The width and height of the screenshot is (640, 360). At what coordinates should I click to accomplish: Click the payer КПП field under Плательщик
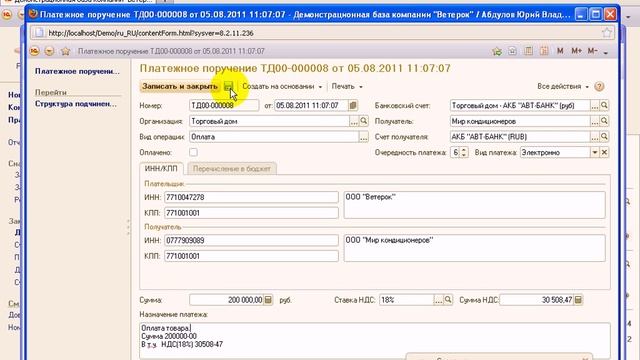[251, 213]
